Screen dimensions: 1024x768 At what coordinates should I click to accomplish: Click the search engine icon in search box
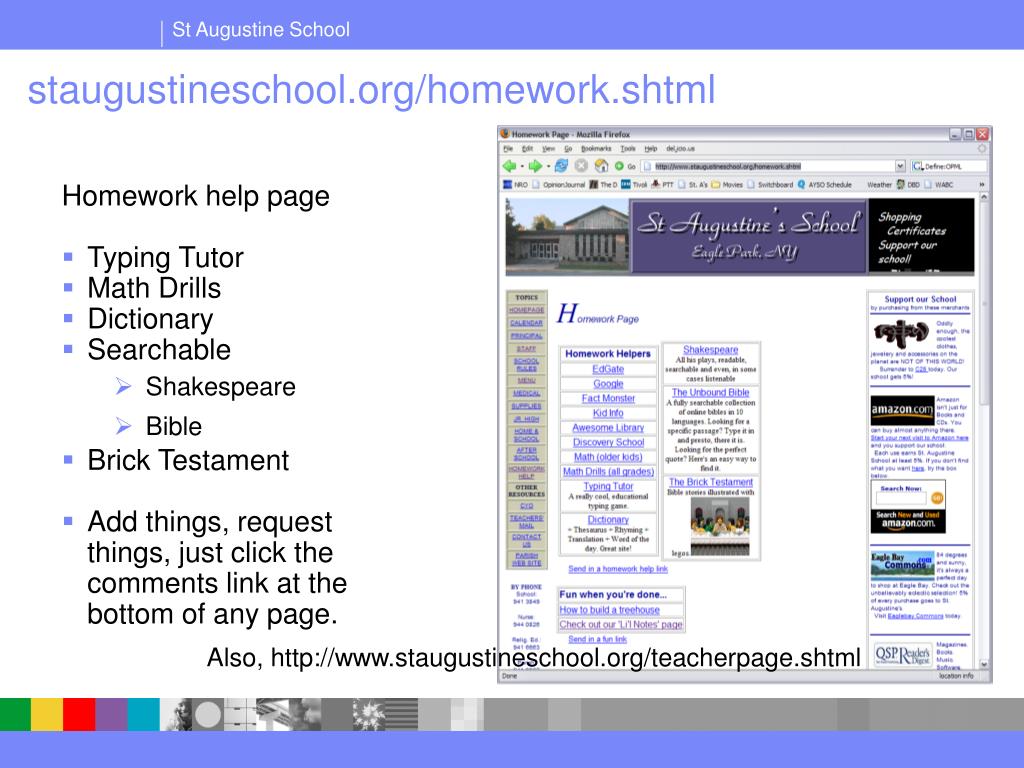(x=918, y=167)
